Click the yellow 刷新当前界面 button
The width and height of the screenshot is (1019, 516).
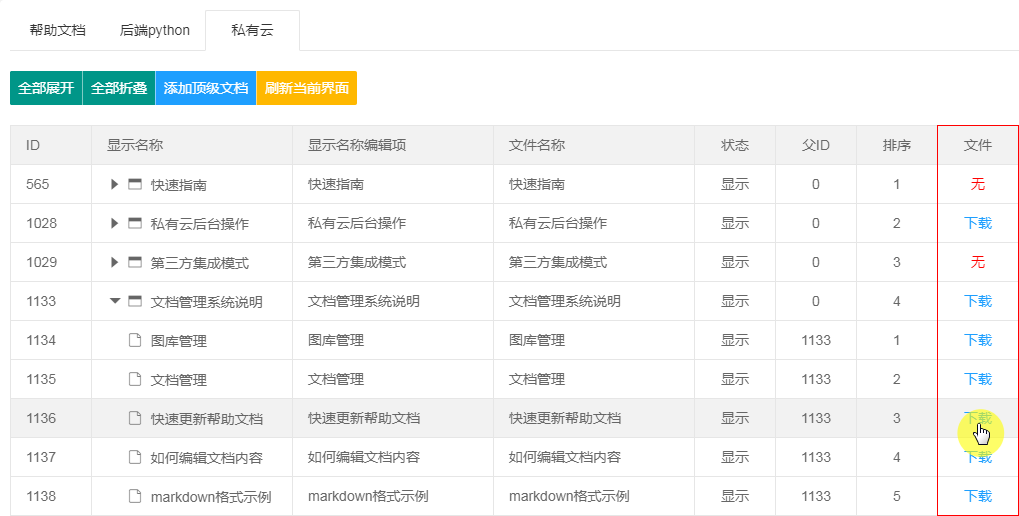click(307, 88)
